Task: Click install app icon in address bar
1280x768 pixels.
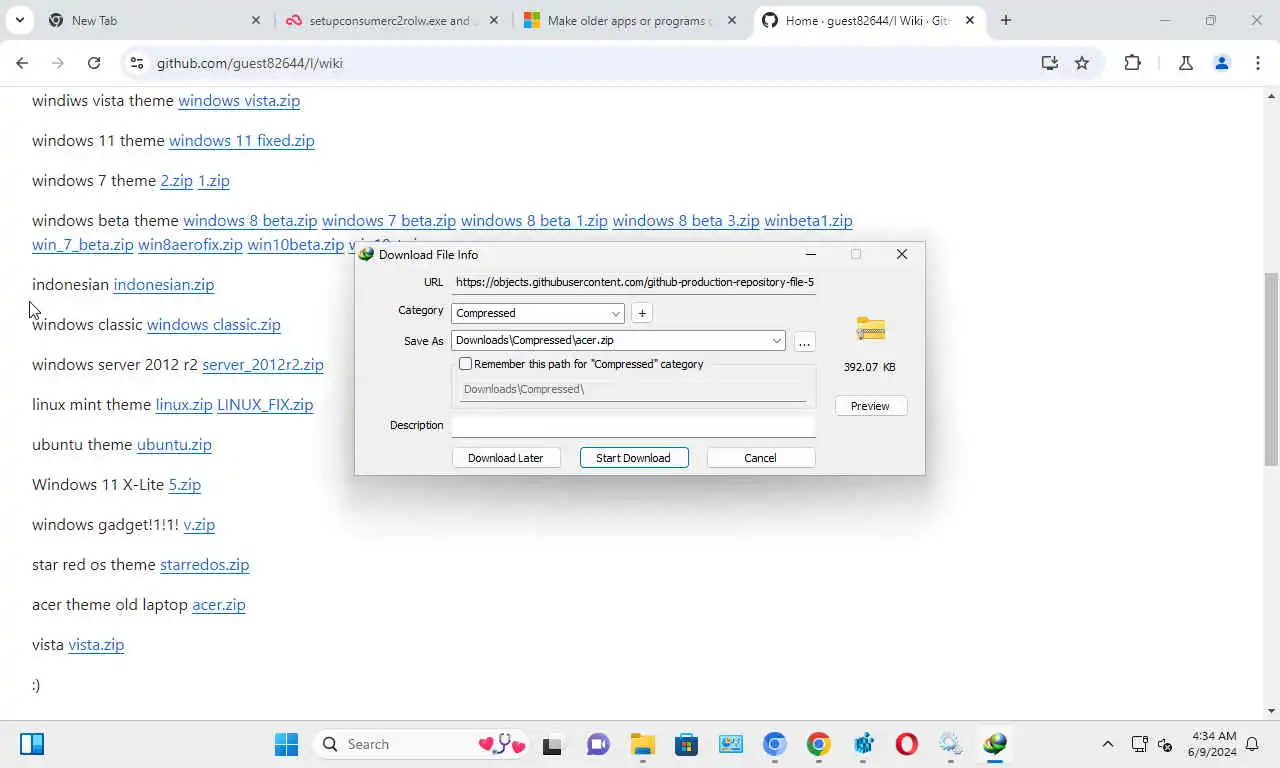Action: pyautogui.click(x=1049, y=63)
